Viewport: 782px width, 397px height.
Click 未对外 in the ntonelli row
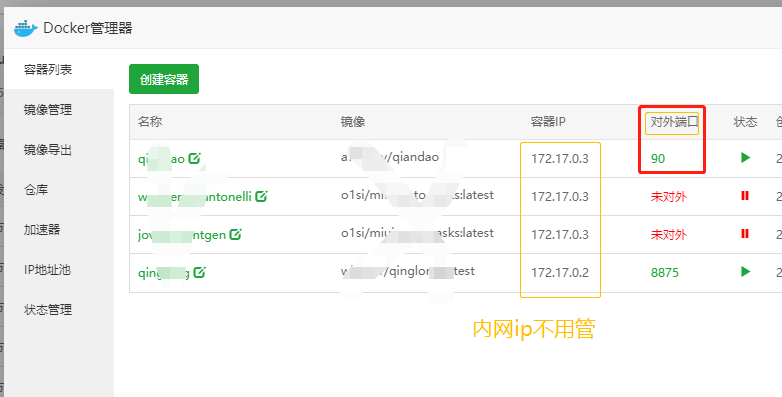point(669,197)
